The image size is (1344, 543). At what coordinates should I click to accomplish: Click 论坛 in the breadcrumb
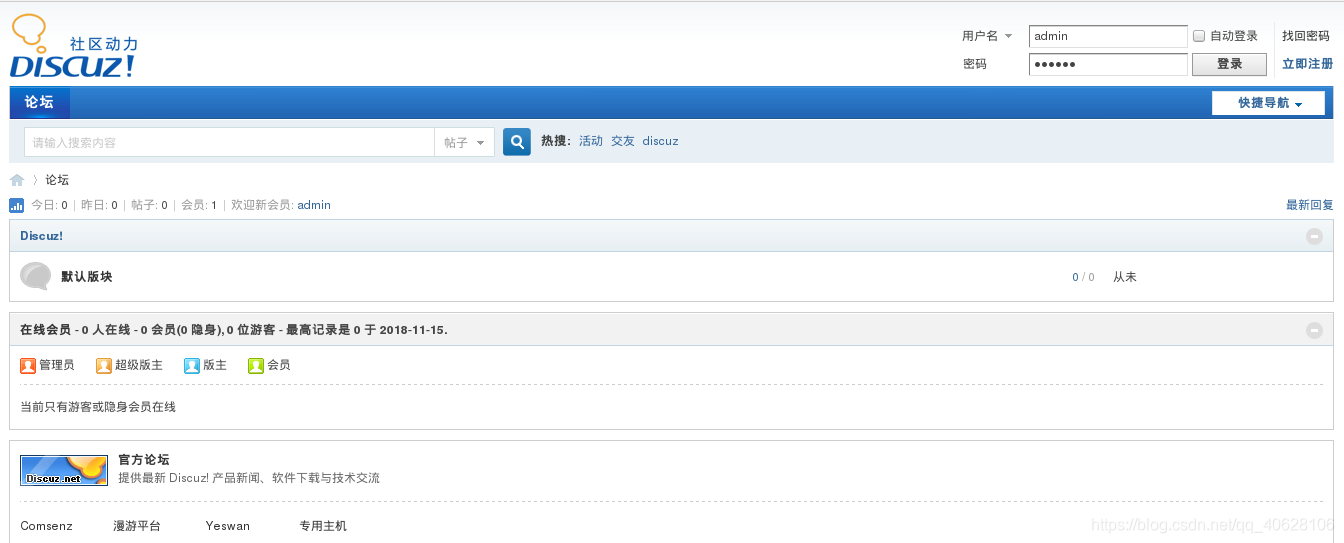[x=57, y=180]
